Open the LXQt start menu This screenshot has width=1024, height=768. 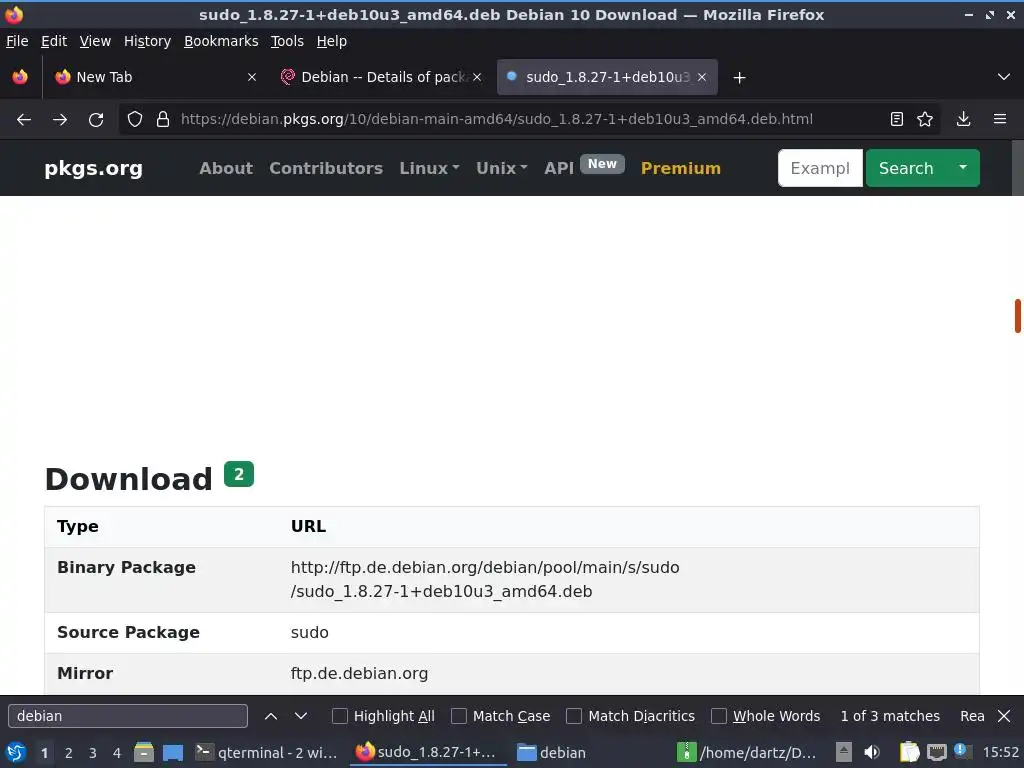pyautogui.click(x=16, y=752)
